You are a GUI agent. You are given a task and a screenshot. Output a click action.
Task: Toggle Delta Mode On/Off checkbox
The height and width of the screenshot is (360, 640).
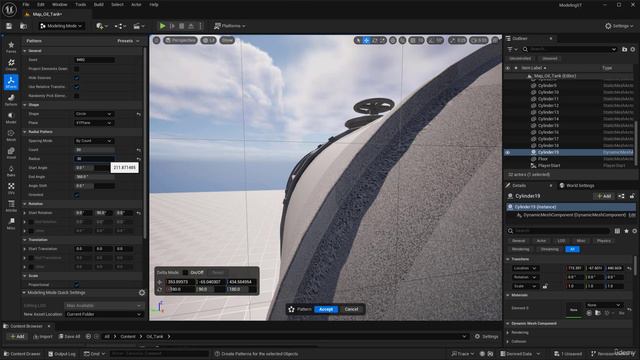185,272
